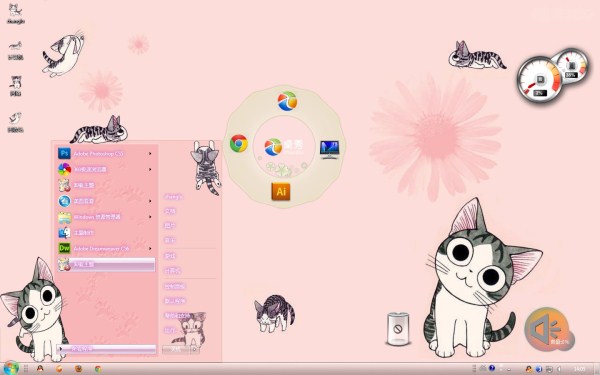The height and width of the screenshot is (375, 600).
Task: Click the top colorful logo in circular dock
Action: pos(287,101)
